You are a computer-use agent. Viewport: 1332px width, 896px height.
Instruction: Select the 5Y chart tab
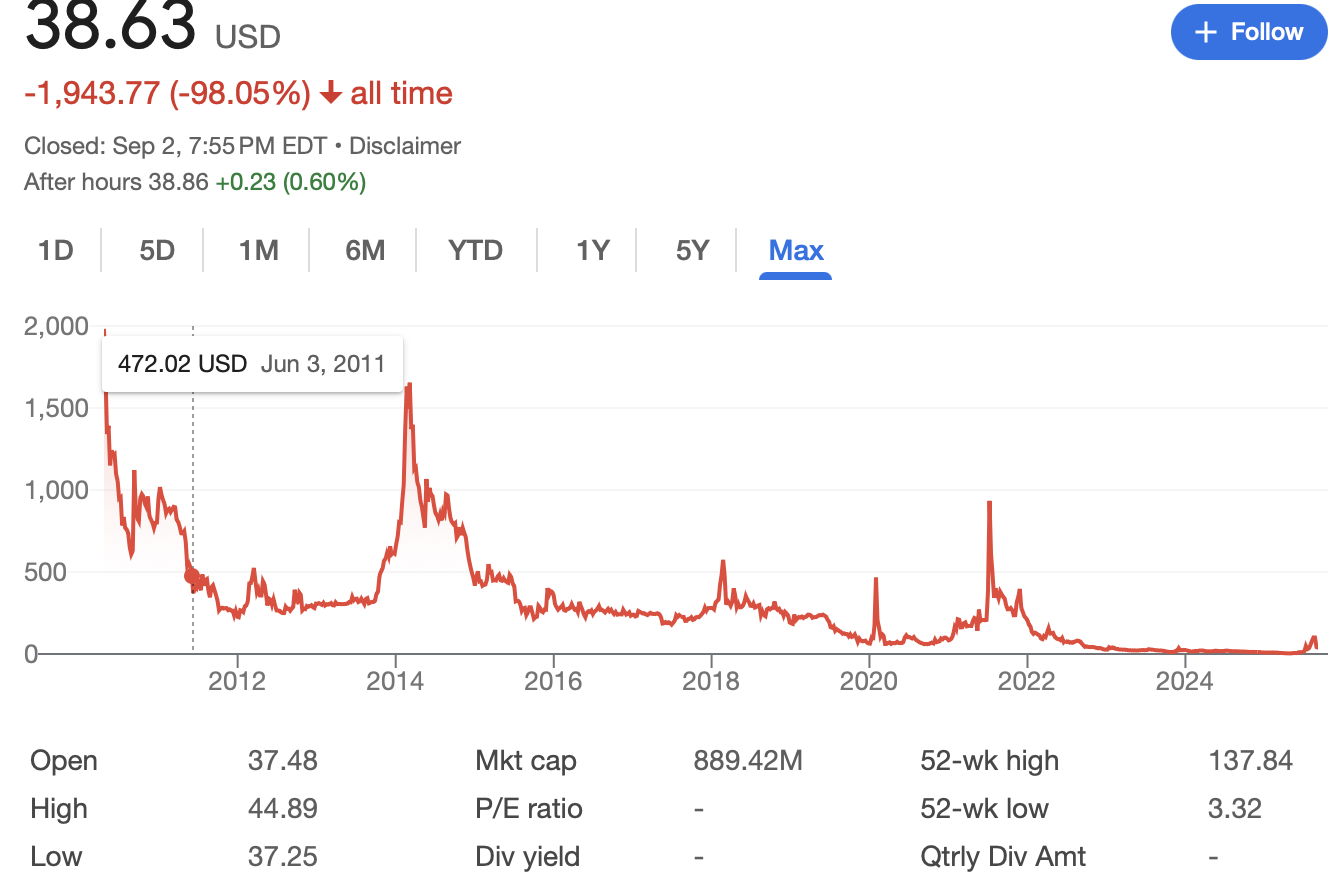692,250
